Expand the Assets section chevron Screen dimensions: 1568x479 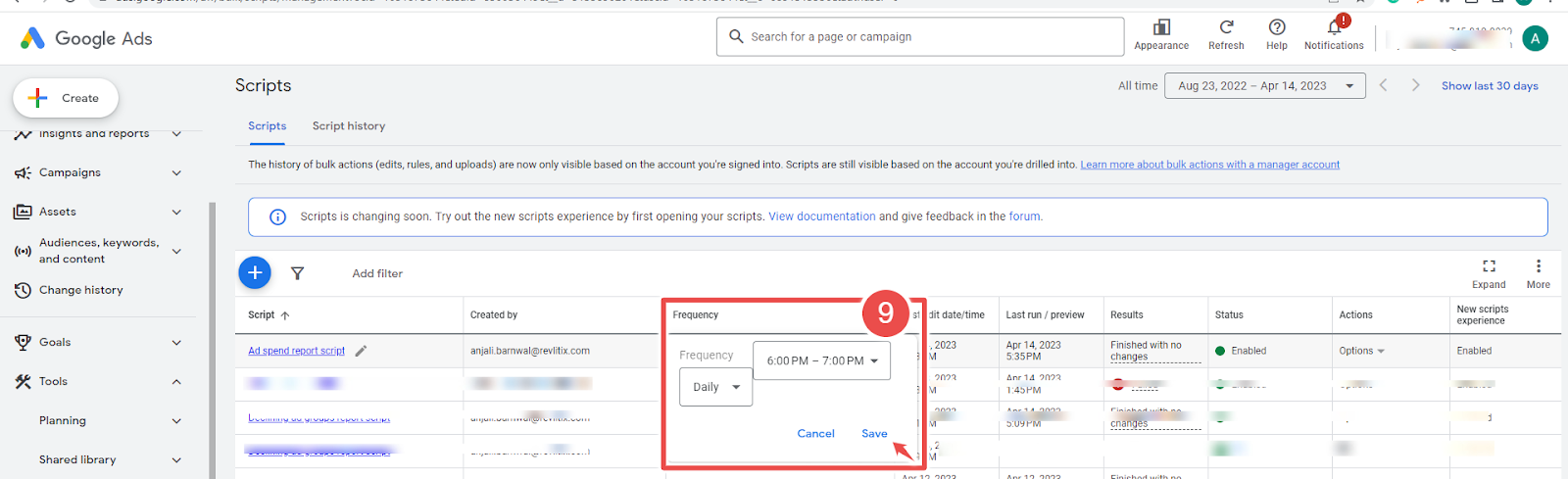pyautogui.click(x=176, y=212)
